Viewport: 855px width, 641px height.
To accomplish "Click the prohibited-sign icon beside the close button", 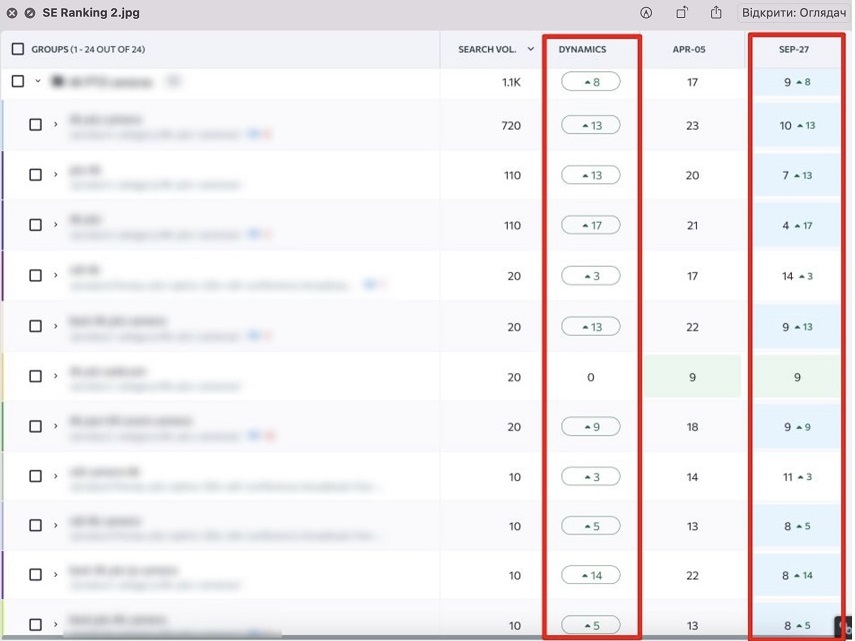I will point(29,13).
